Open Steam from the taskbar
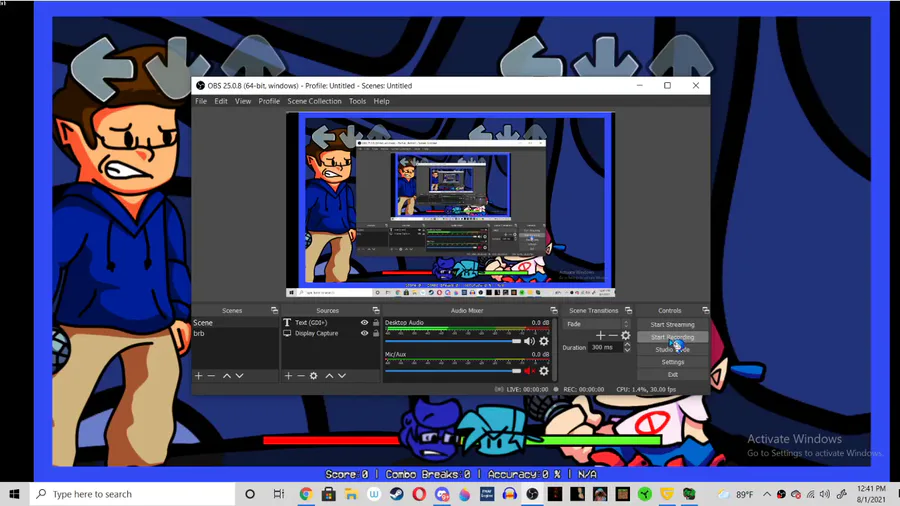This screenshot has height=506, width=900. coord(397,494)
